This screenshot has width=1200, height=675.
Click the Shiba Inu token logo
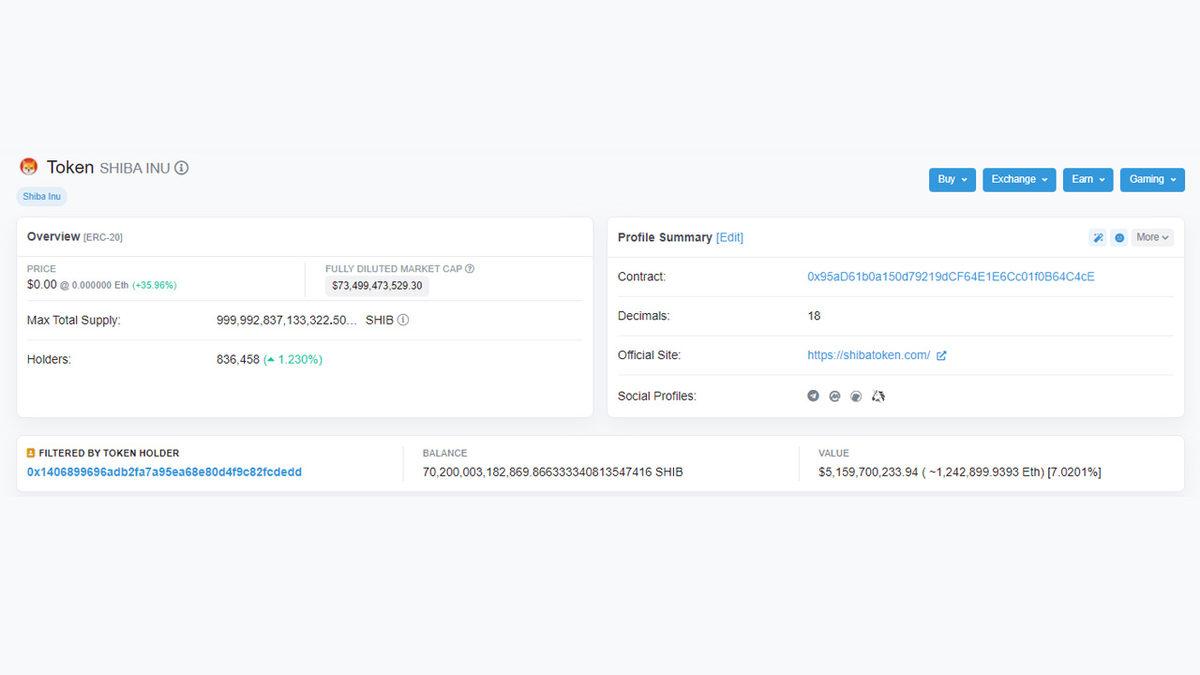29,167
